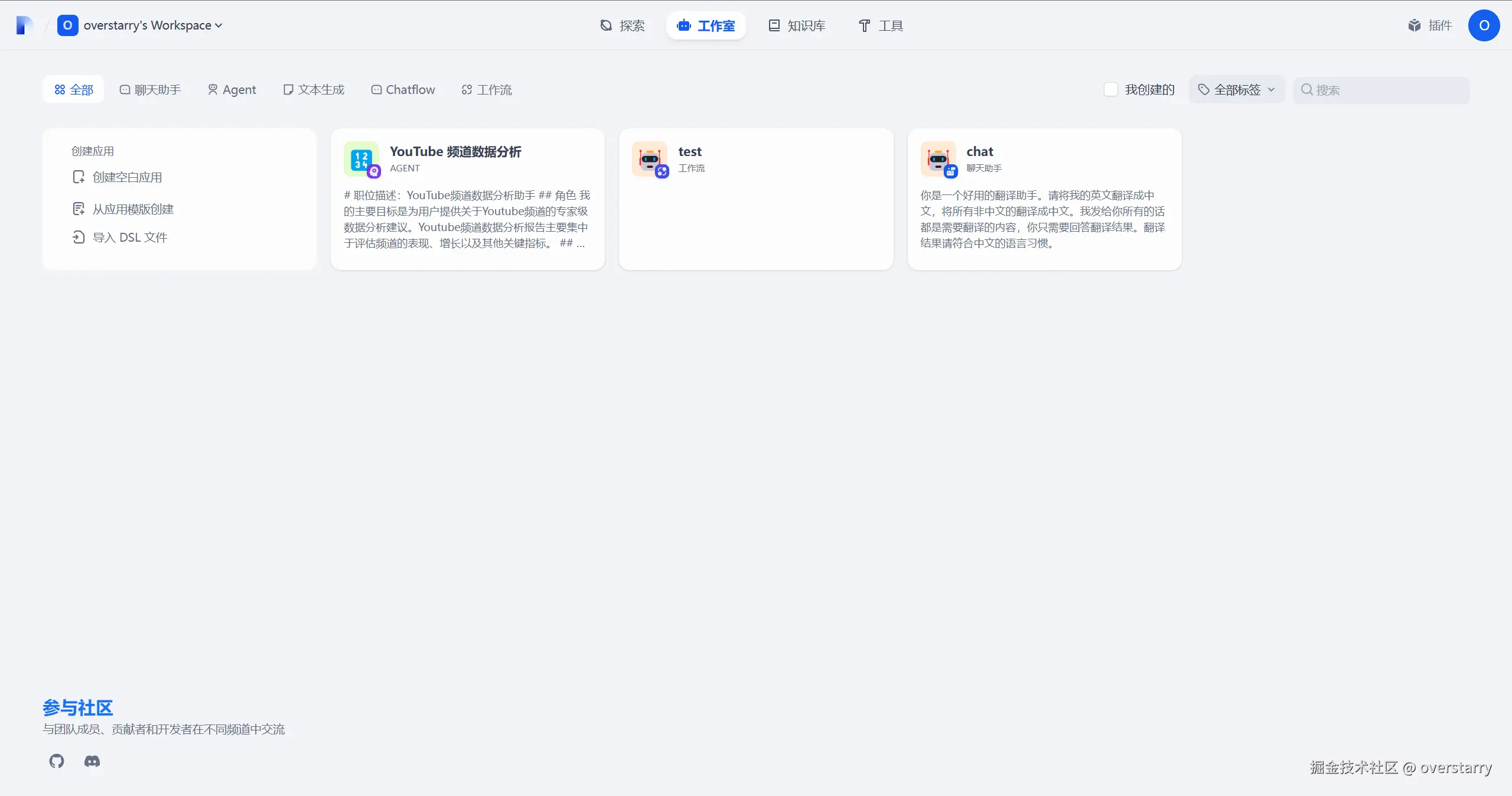Screen dimensions: 1512x796
Task: Expand the 从应用模版创建 template option
Action: 133,209
